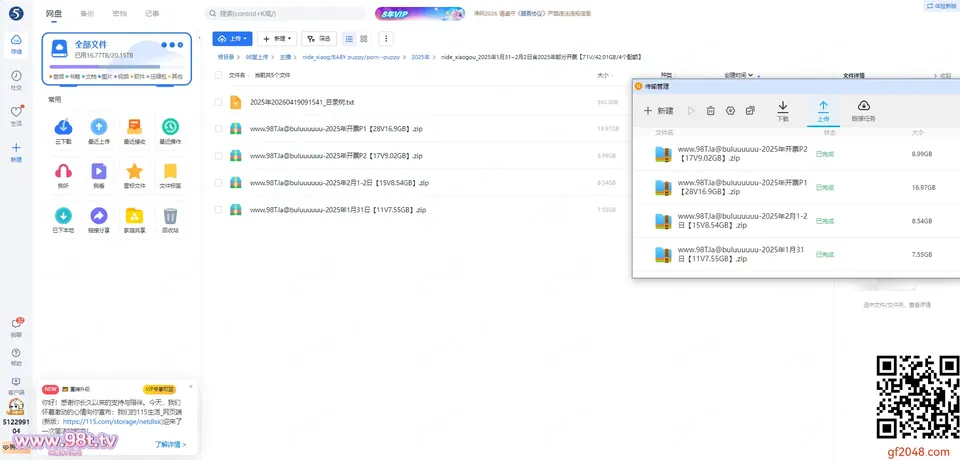Open the 2025年 breadcrumb folder
The image size is (960, 460).
(x=420, y=57)
